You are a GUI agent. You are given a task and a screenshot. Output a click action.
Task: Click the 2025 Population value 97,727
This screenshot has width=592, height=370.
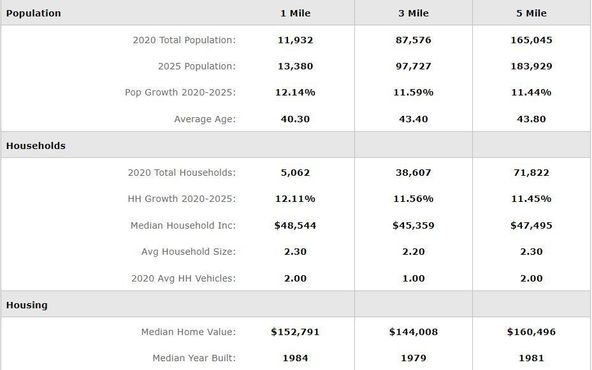point(413,66)
